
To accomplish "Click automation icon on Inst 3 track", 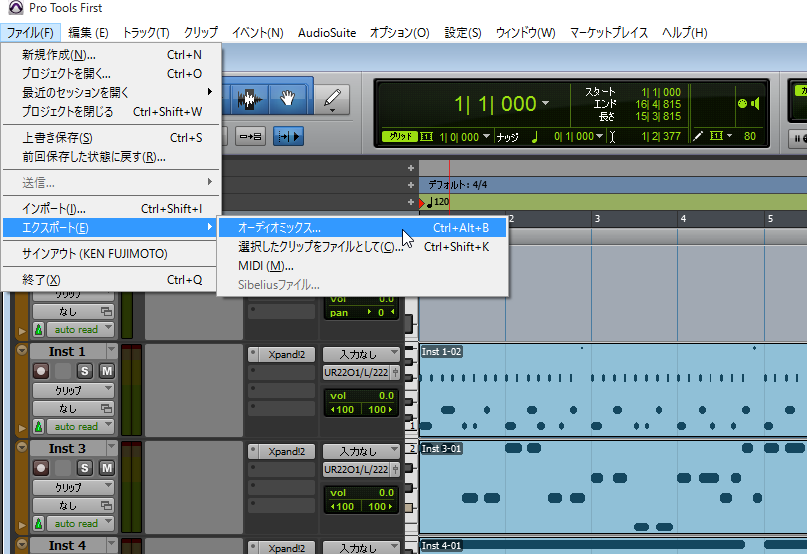I will point(39,523).
